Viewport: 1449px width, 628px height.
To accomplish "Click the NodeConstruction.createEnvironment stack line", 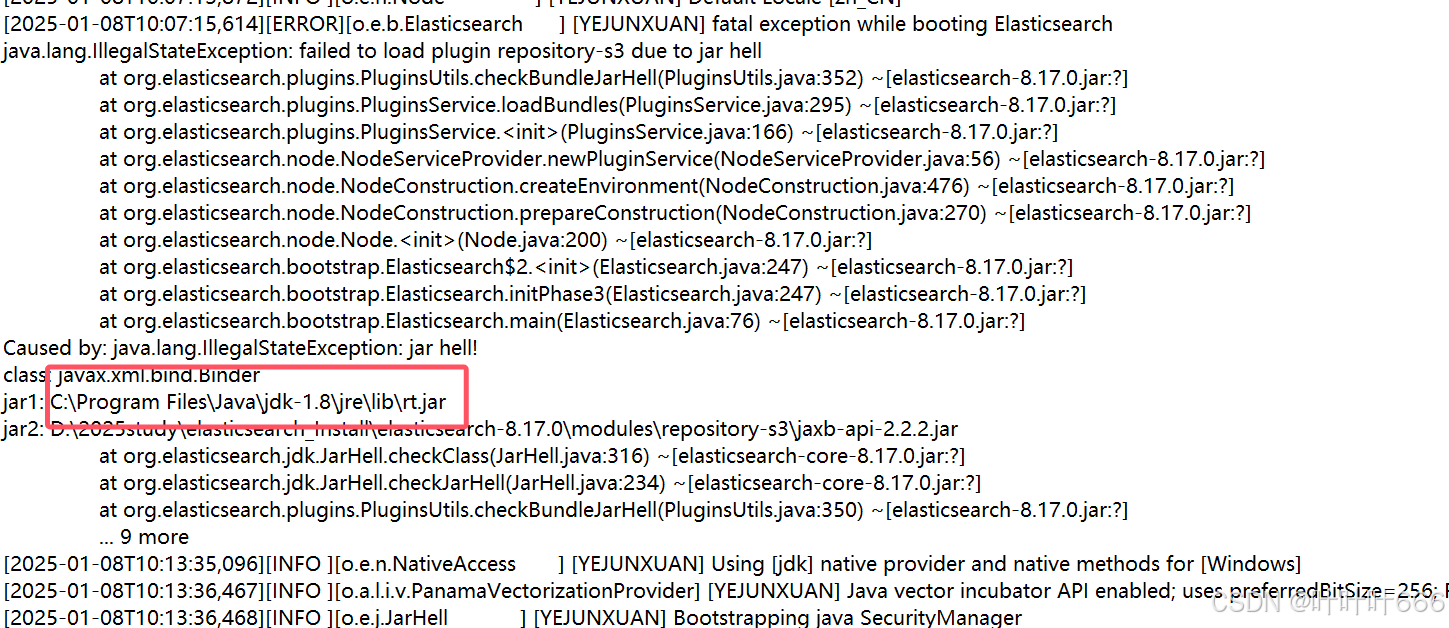I will pyautogui.click(x=667, y=185).
